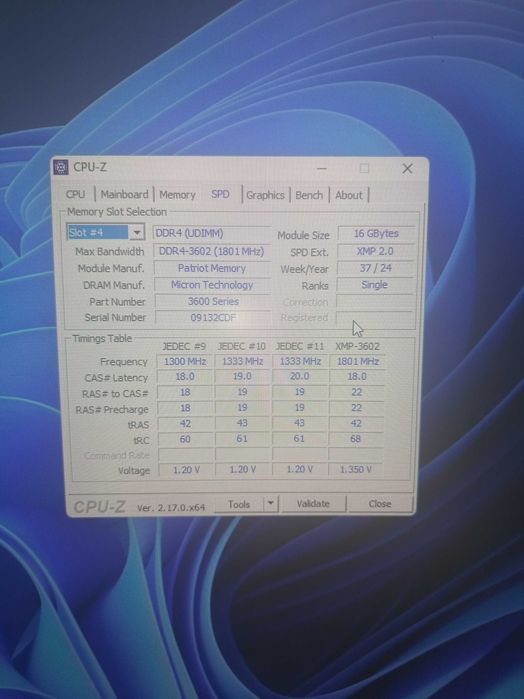The width and height of the screenshot is (524, 699).
Task: Click the JEDEC #11 column header
Action: [300, 346]
